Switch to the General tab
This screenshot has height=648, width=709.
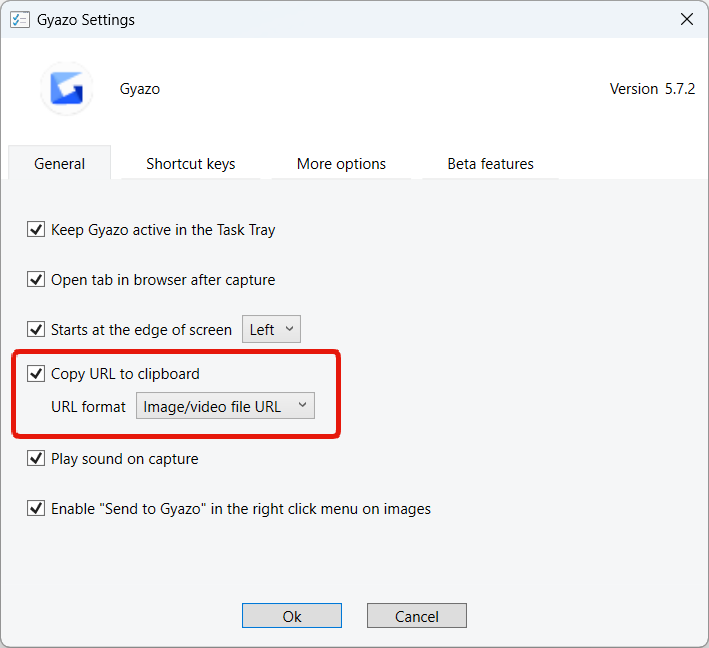click(59, 163)
